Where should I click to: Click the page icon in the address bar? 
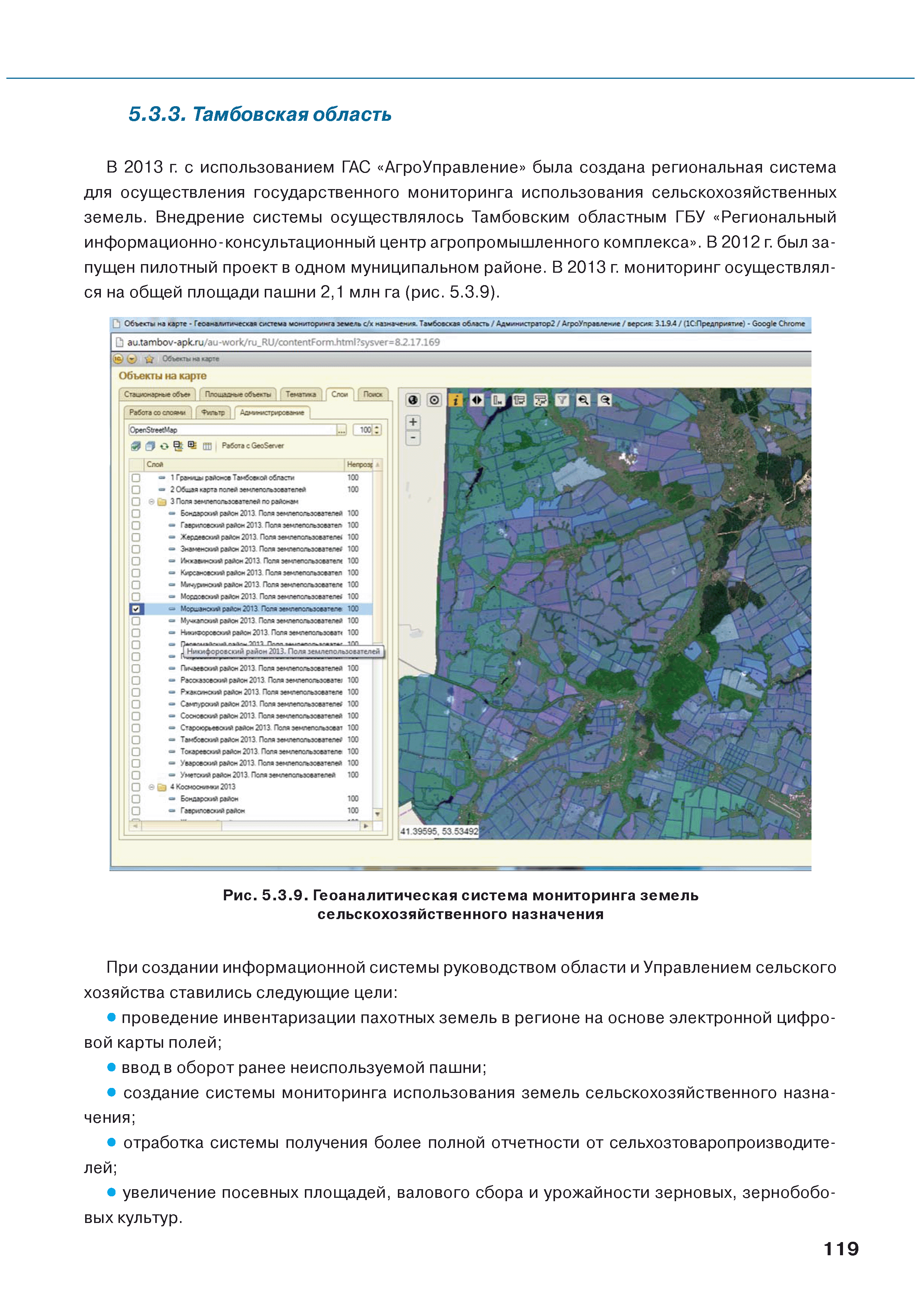click(119, 342)
